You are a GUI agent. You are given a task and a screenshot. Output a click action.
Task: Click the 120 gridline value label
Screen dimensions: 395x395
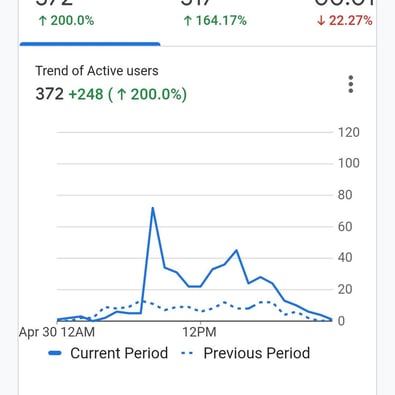[349, 133]
